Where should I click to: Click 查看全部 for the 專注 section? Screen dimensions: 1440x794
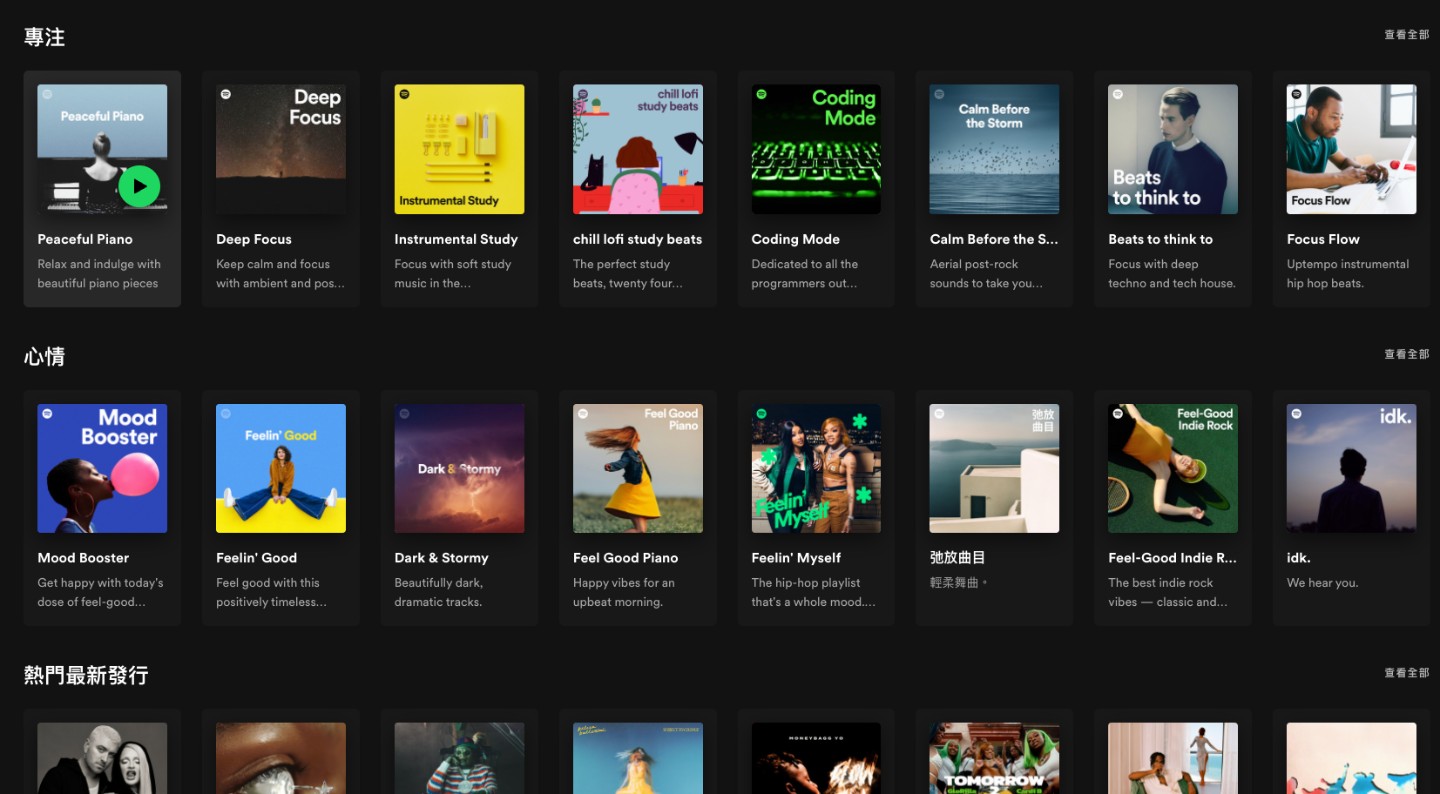[1406, 35]
